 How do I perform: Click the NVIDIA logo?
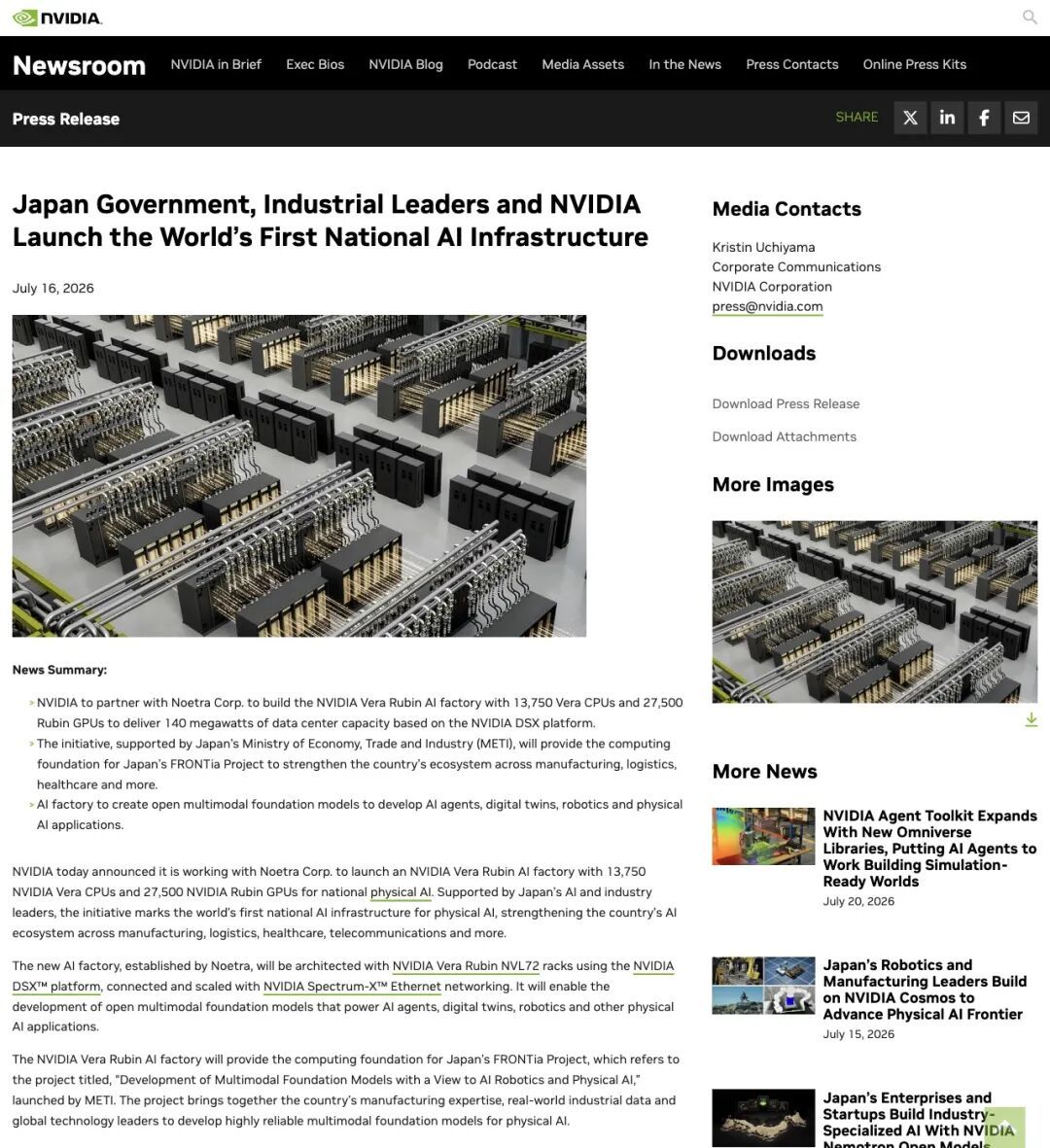(x=57, y=17)
